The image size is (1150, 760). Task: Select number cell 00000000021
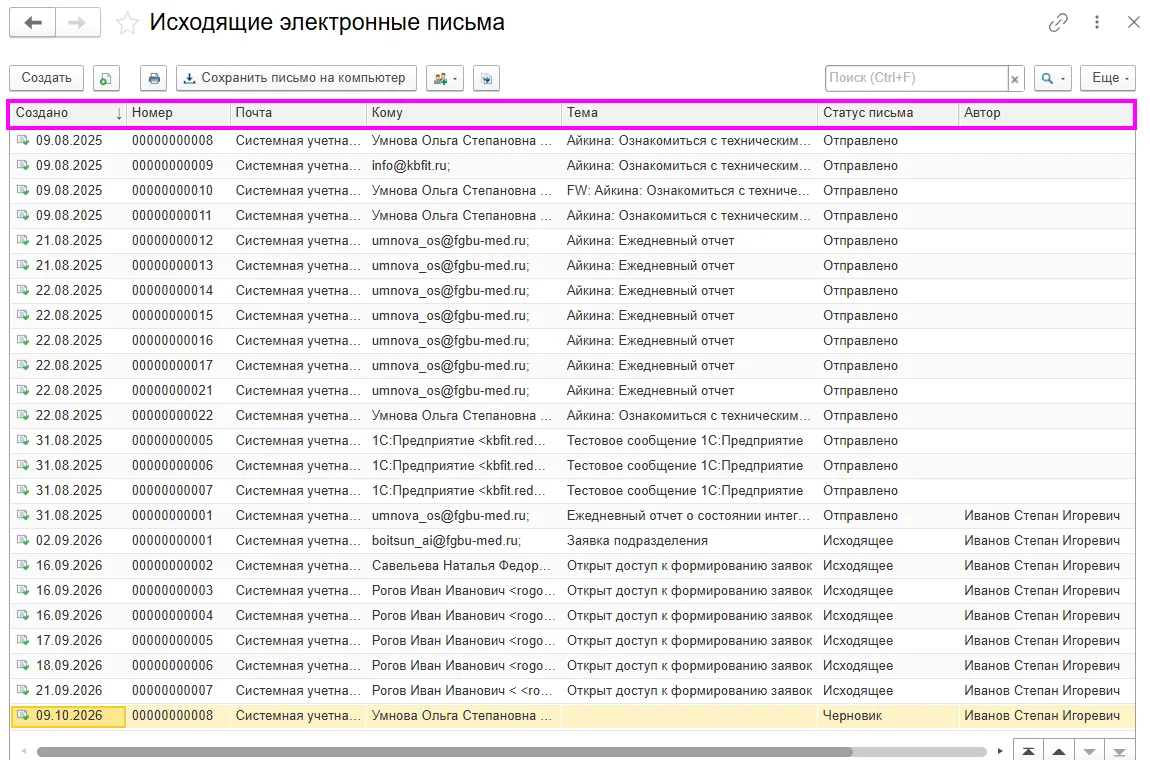coord(178,390)
